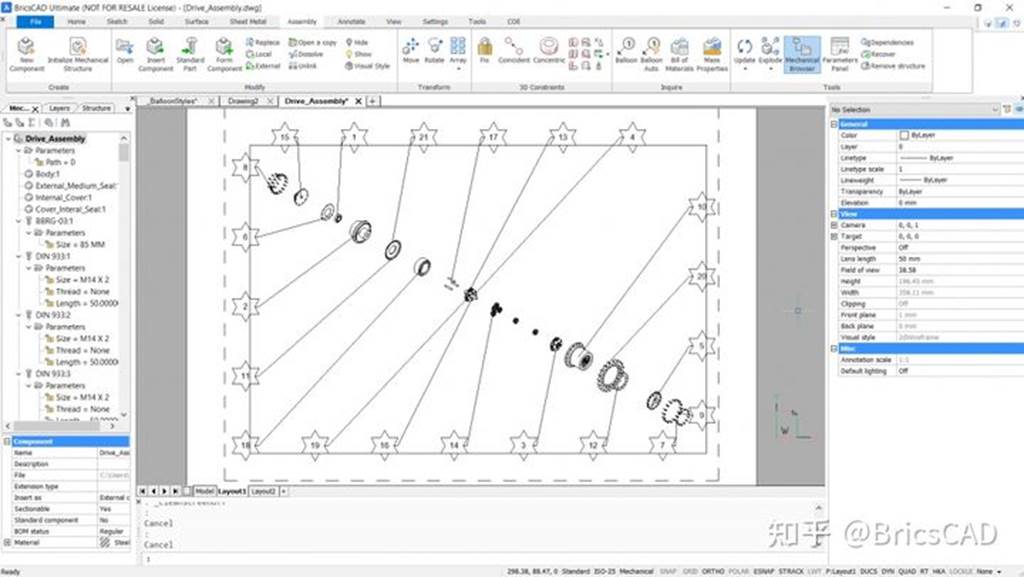Expand the Camera property row
The width and height of the screenshot is (1024, 577).
coord(834,225)
